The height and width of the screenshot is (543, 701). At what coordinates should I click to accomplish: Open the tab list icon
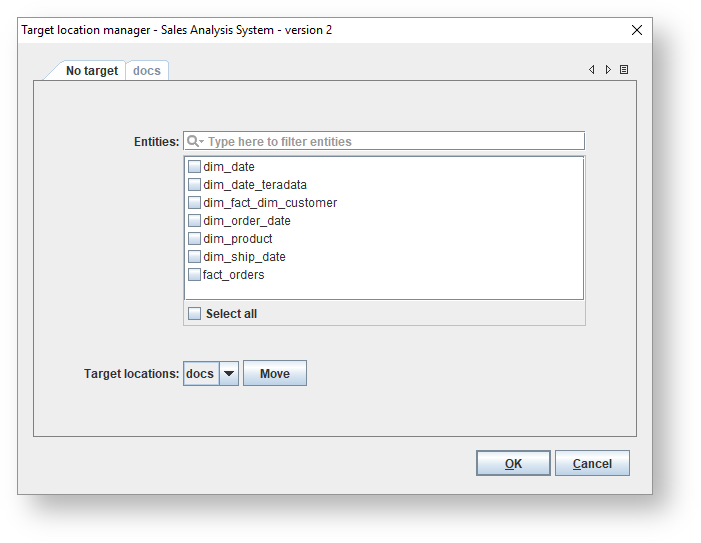point(624,70)
